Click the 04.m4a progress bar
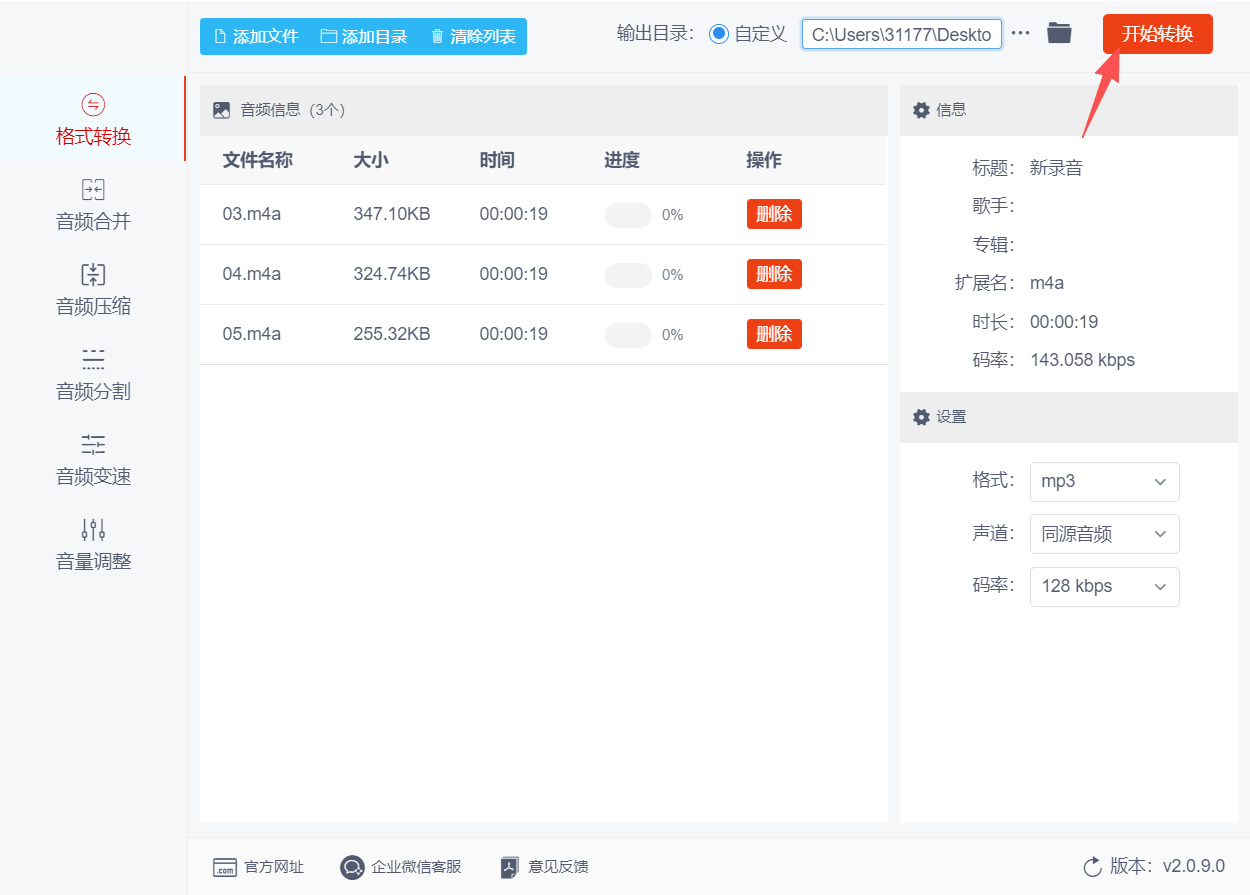The width and height of the screenshot is (1250, 895). pos(628,275)
